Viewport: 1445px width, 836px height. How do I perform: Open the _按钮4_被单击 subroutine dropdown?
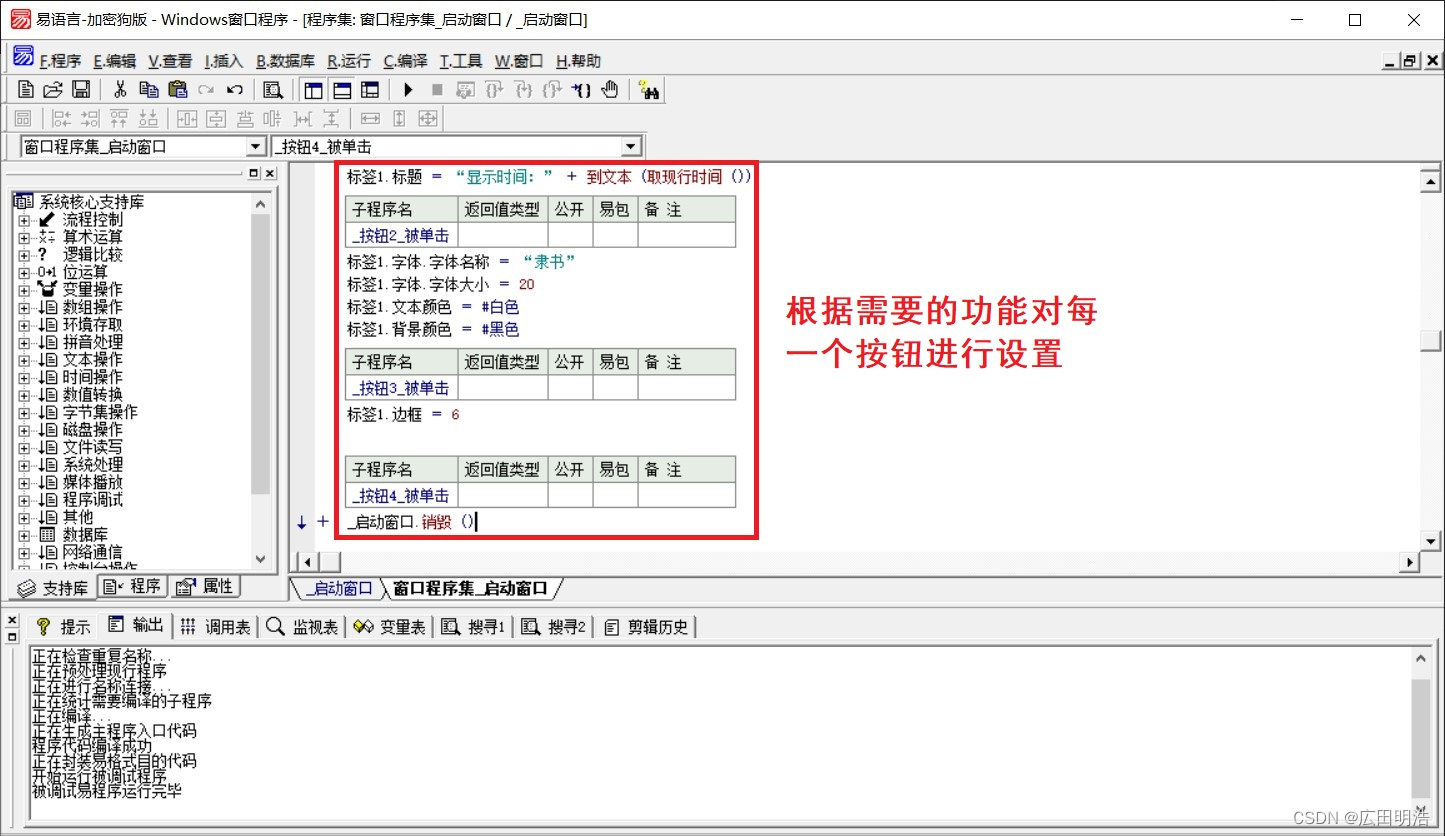point(631,147)
